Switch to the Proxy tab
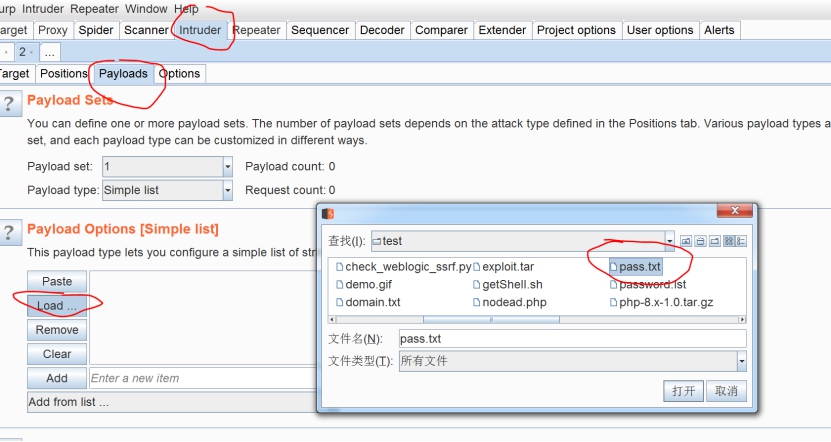Screen dimensions: 831x442 (x=52, y=30)
